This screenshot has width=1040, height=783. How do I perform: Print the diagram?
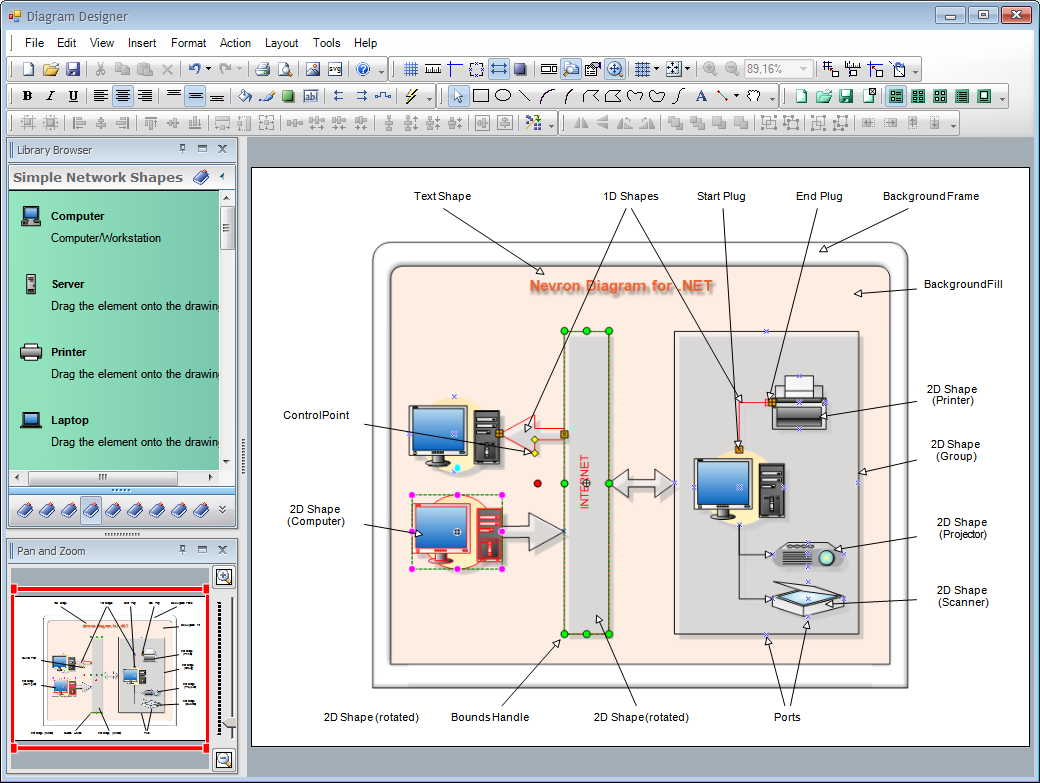pyautogui.click(x=263, y=69)
